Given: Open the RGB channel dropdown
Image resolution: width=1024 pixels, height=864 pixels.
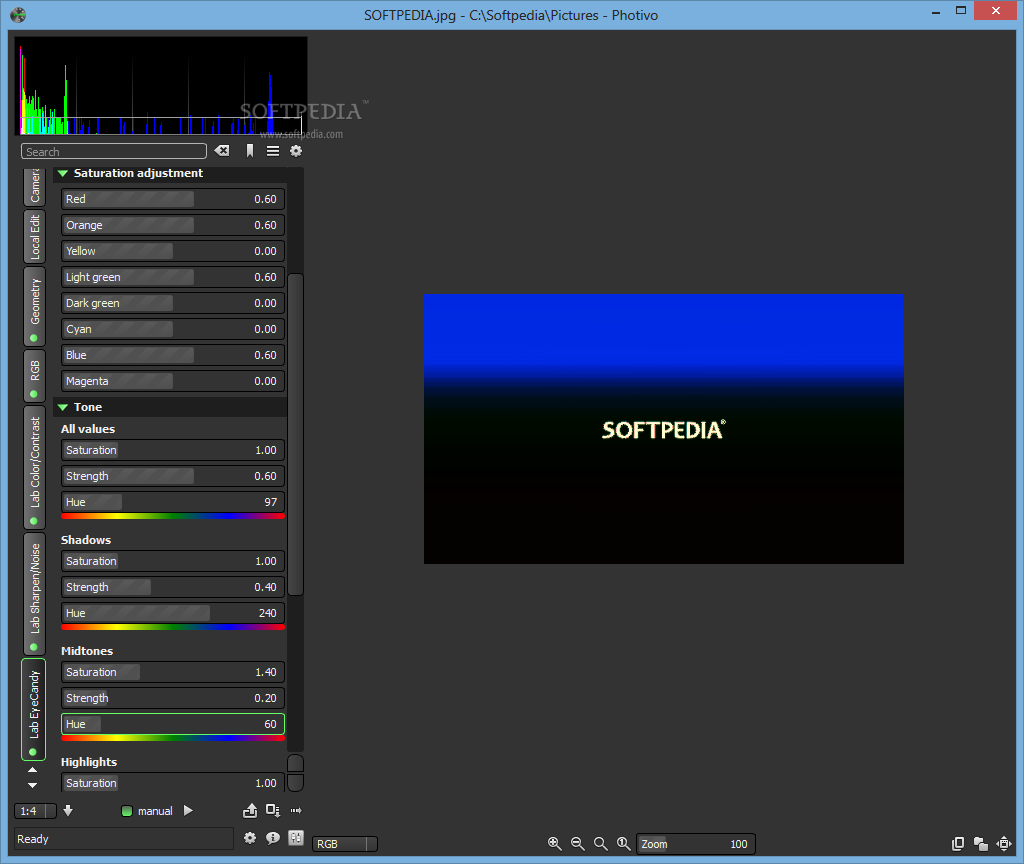Looking at the screenshot, I should click(x=345, y=844).
